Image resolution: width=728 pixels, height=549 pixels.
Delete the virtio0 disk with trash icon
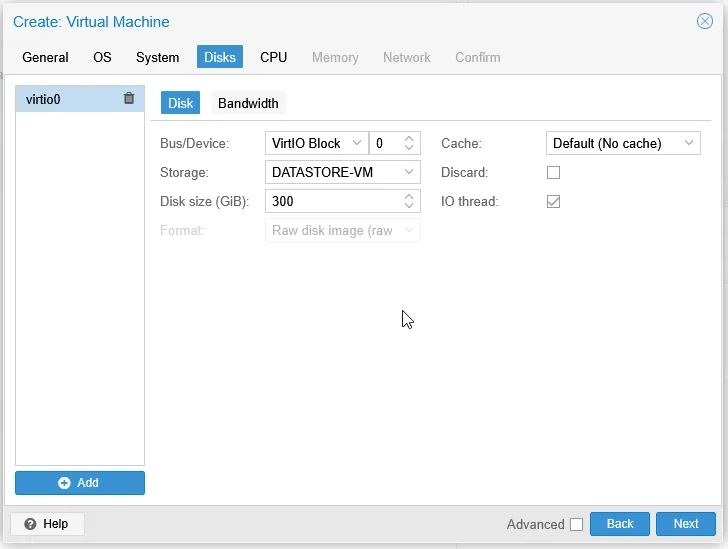pyautogui.click(x=129, y=99)
